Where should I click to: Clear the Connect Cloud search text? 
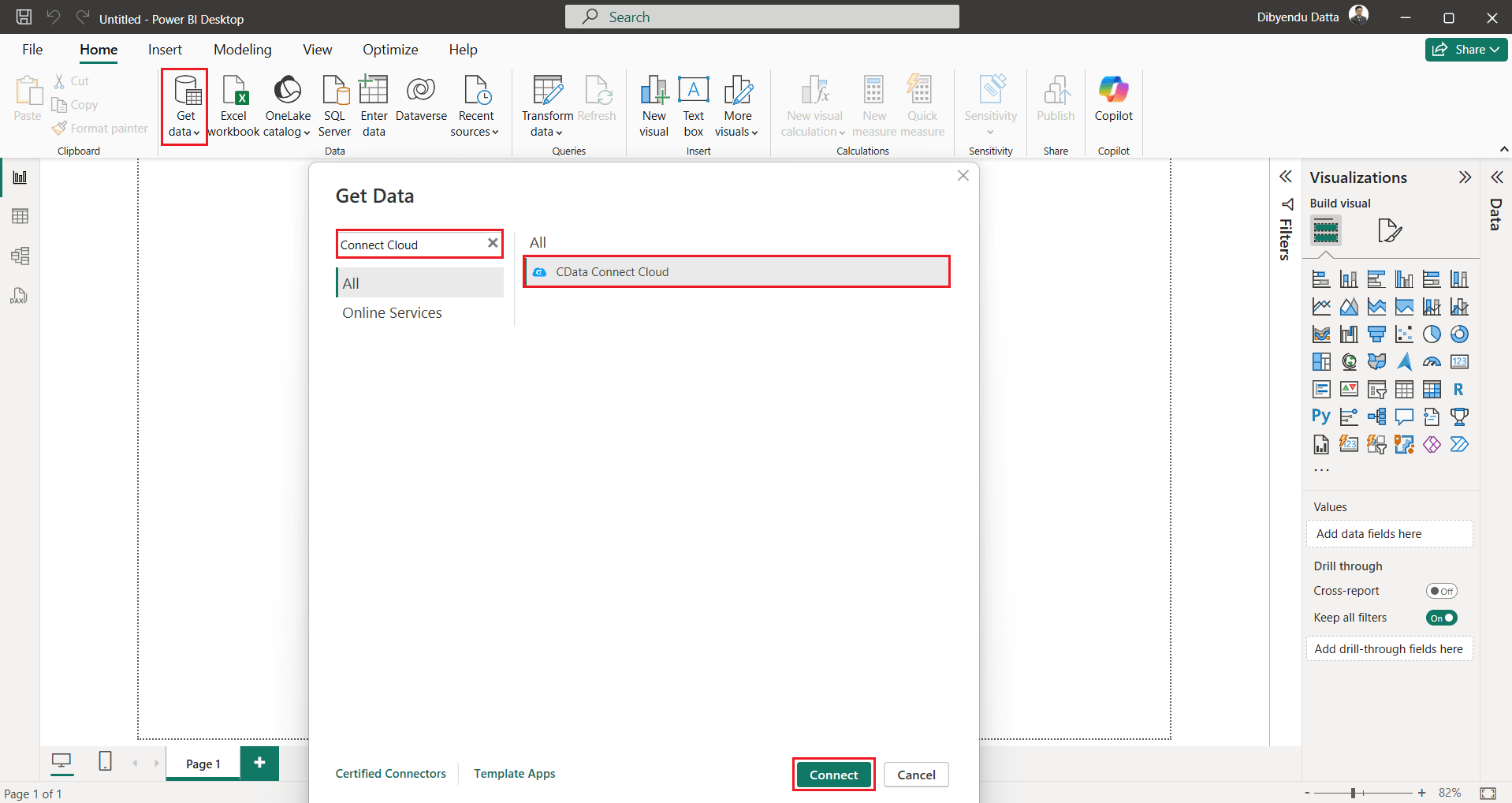[x=493, y=244]
